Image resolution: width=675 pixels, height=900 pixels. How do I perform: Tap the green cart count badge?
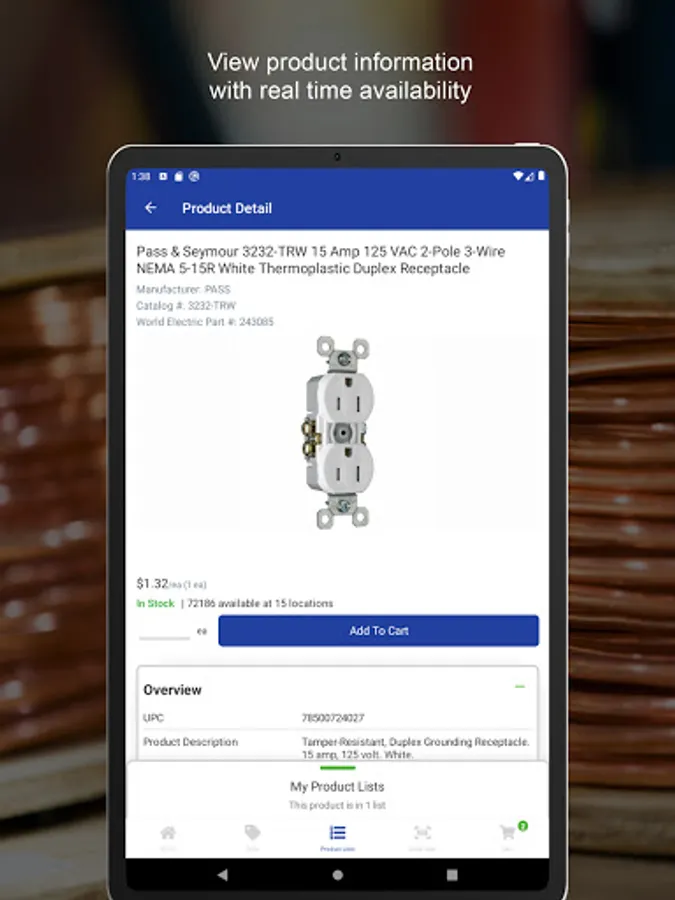tap(522, 826)
